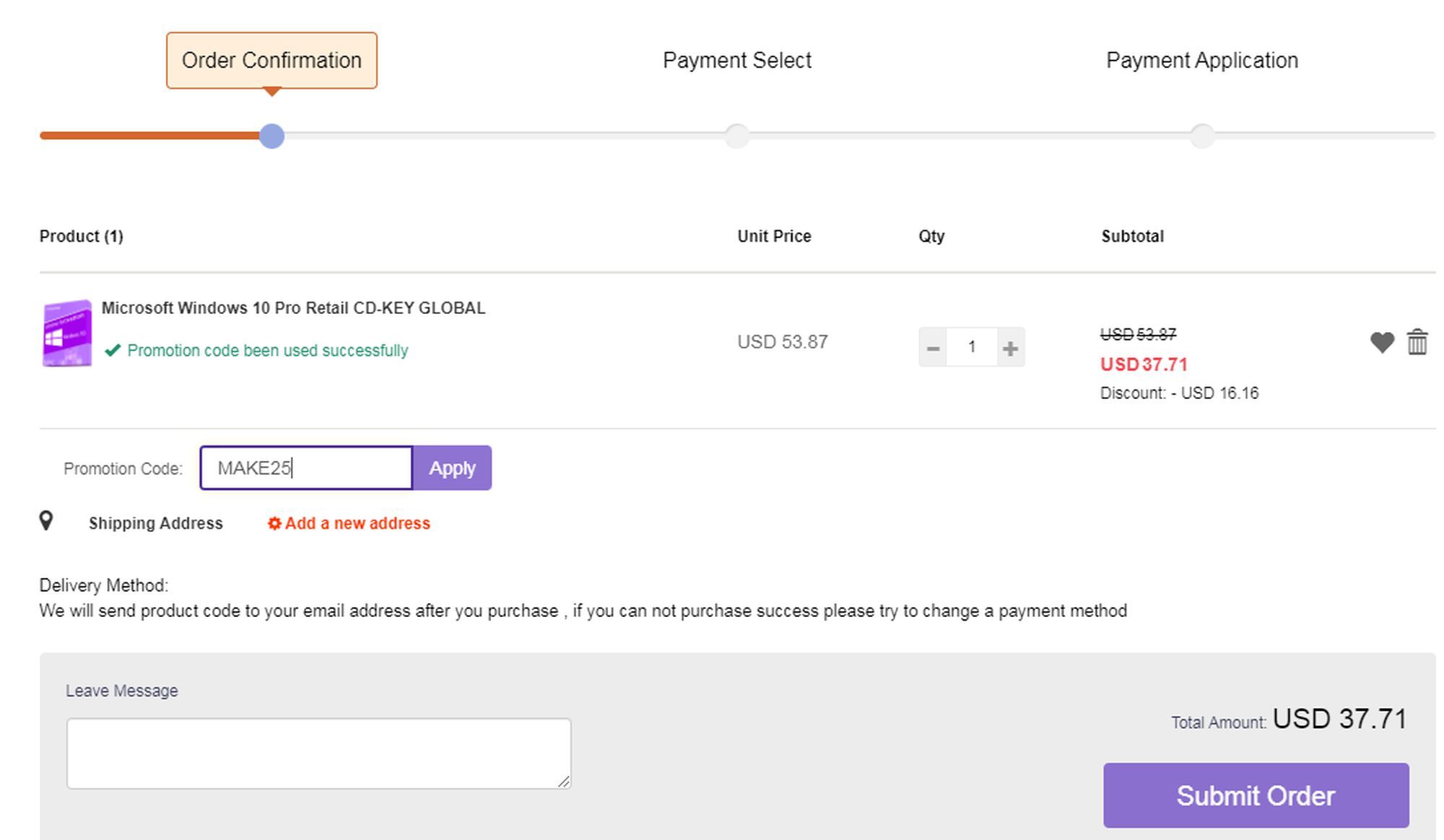Delete the product using trash icon
Image resolution: width=1444 pixels, height=840 pixels.
click(x=1417, y=342)
